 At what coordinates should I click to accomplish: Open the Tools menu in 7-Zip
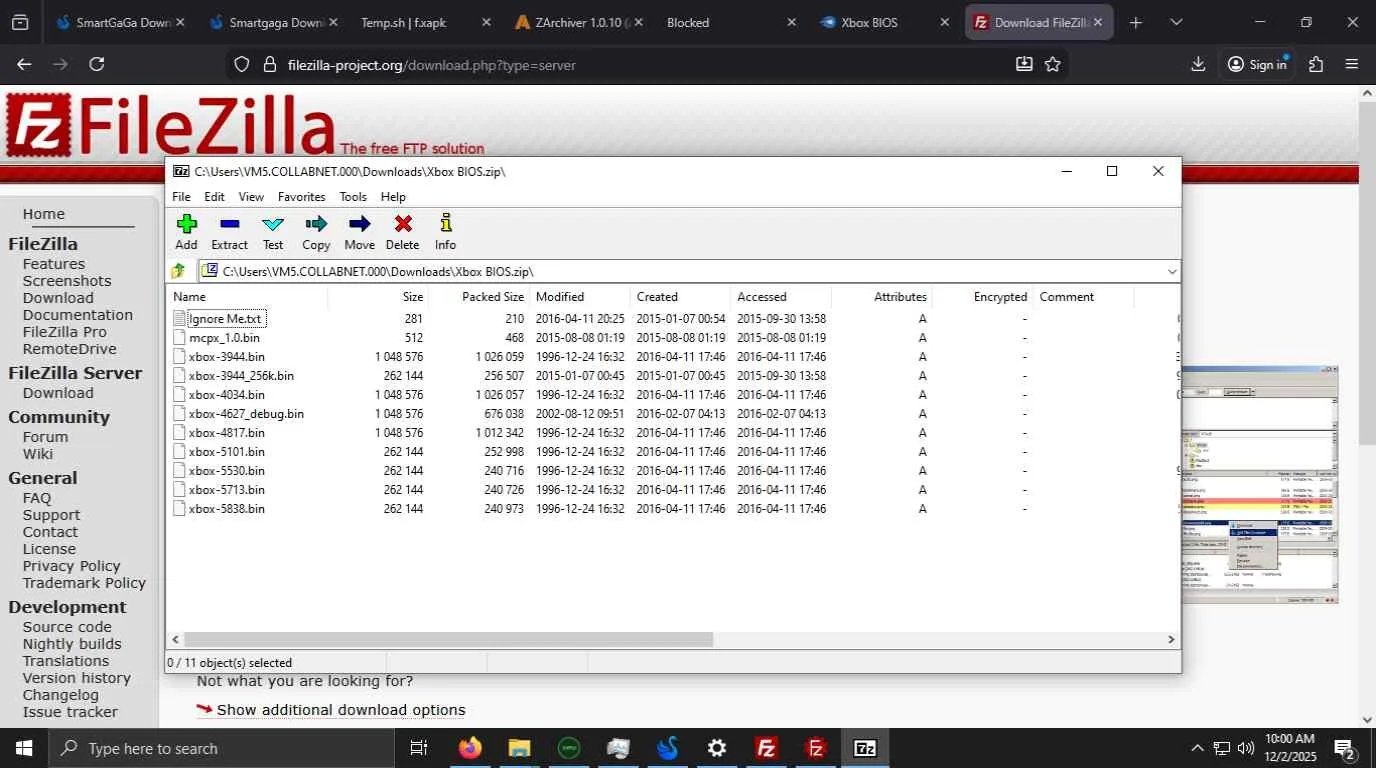(353, 197)
